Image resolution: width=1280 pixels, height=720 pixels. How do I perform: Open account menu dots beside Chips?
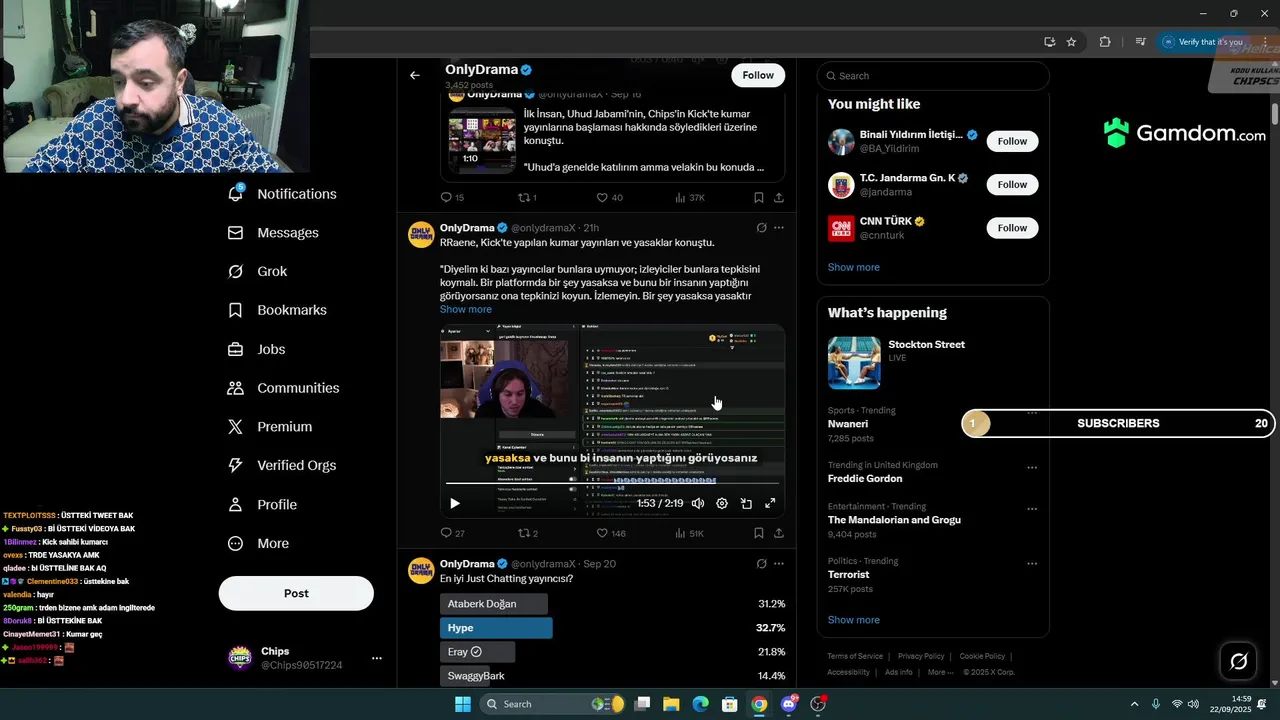pos(377,658)
